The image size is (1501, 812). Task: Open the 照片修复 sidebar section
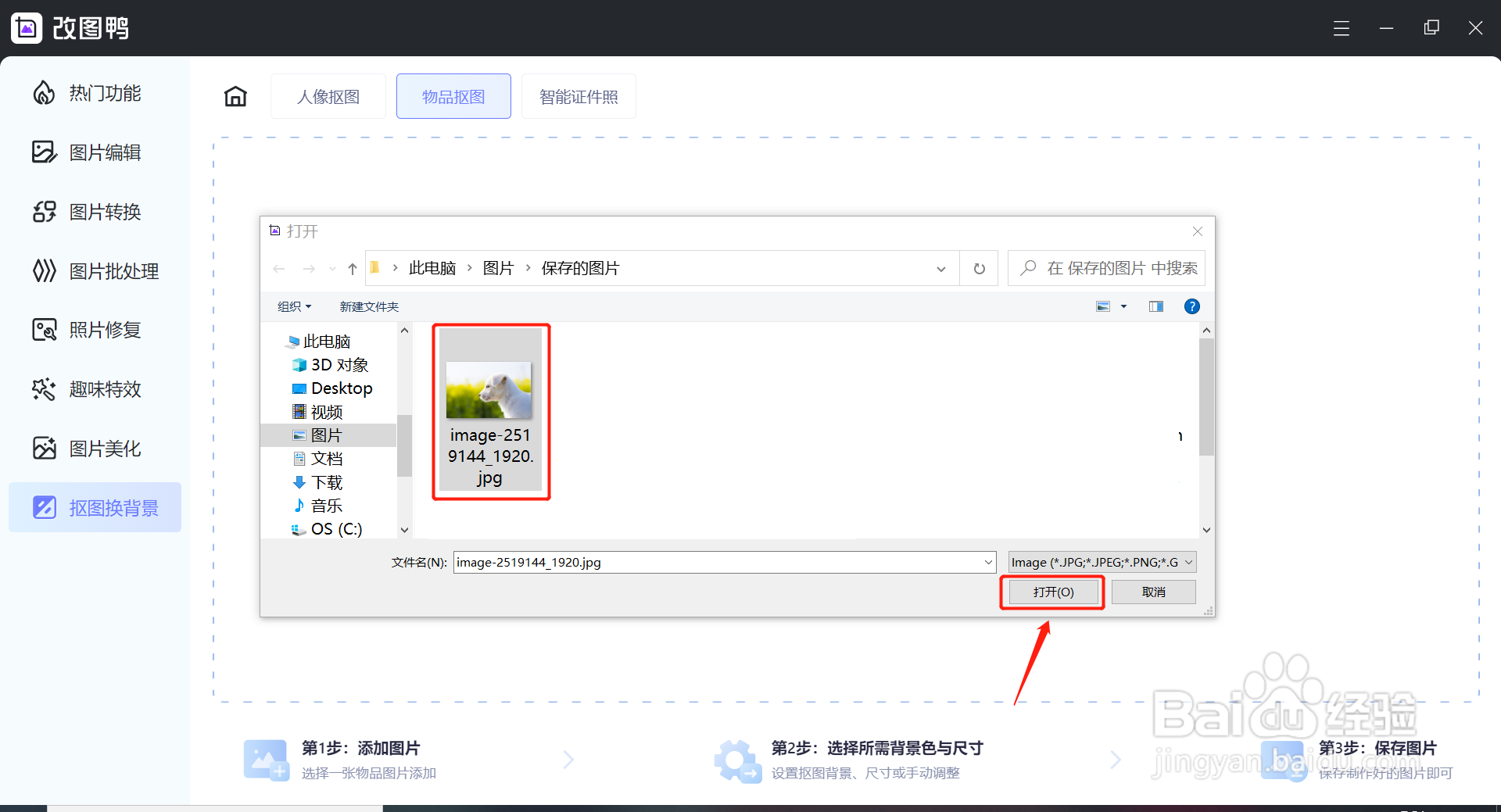click(86, 330)
